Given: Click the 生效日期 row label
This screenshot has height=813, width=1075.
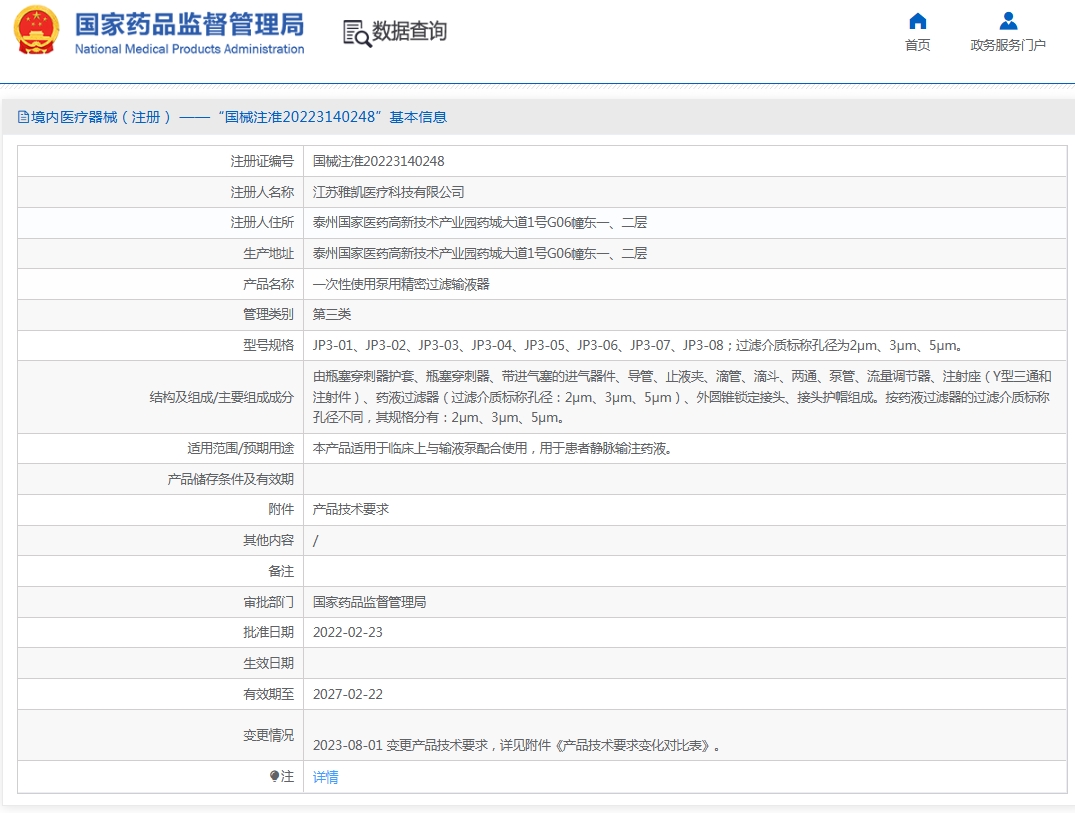Looking at the screenshot, I should [x=268, y=663].
